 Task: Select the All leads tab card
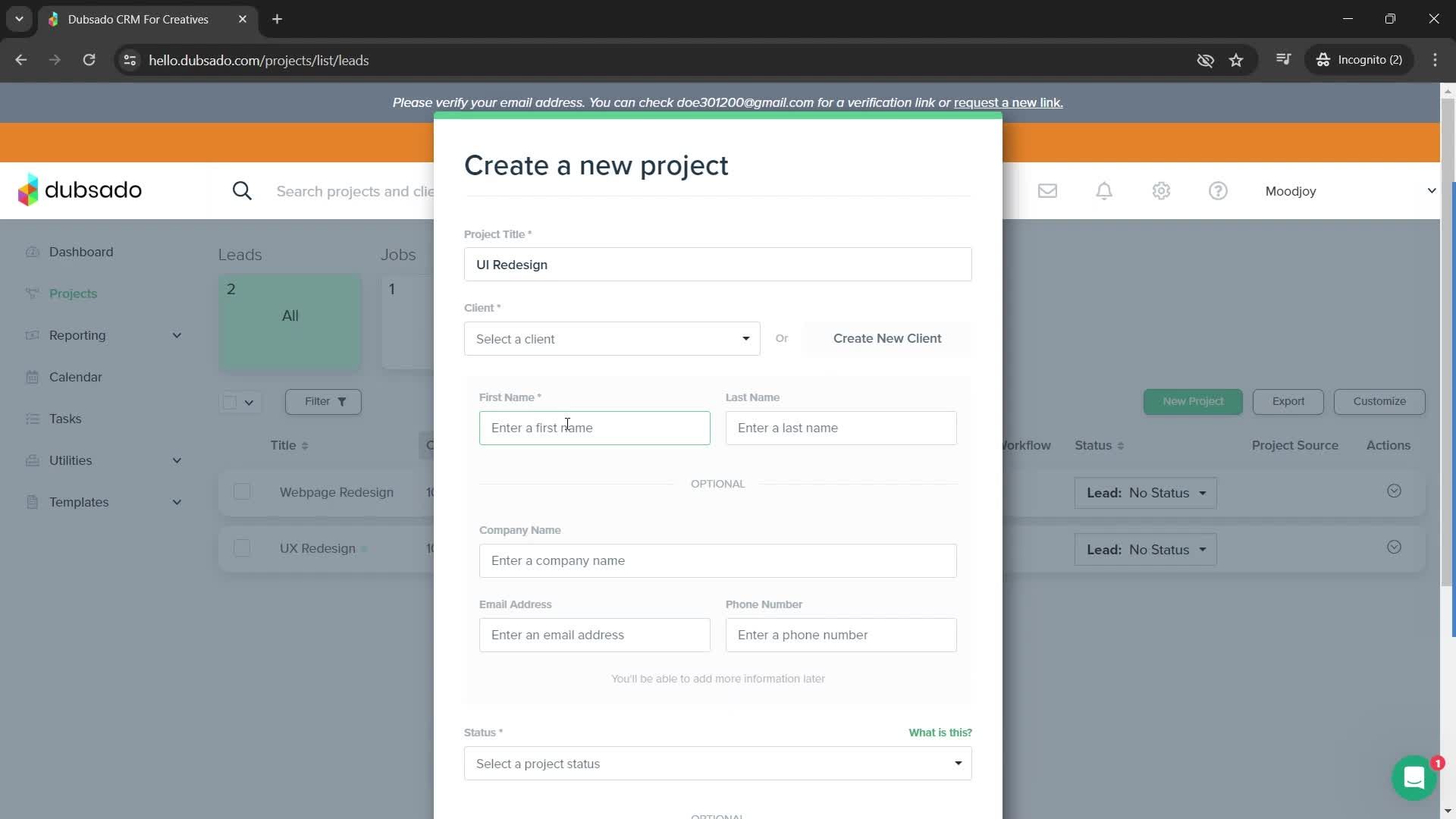coord(290,322)
